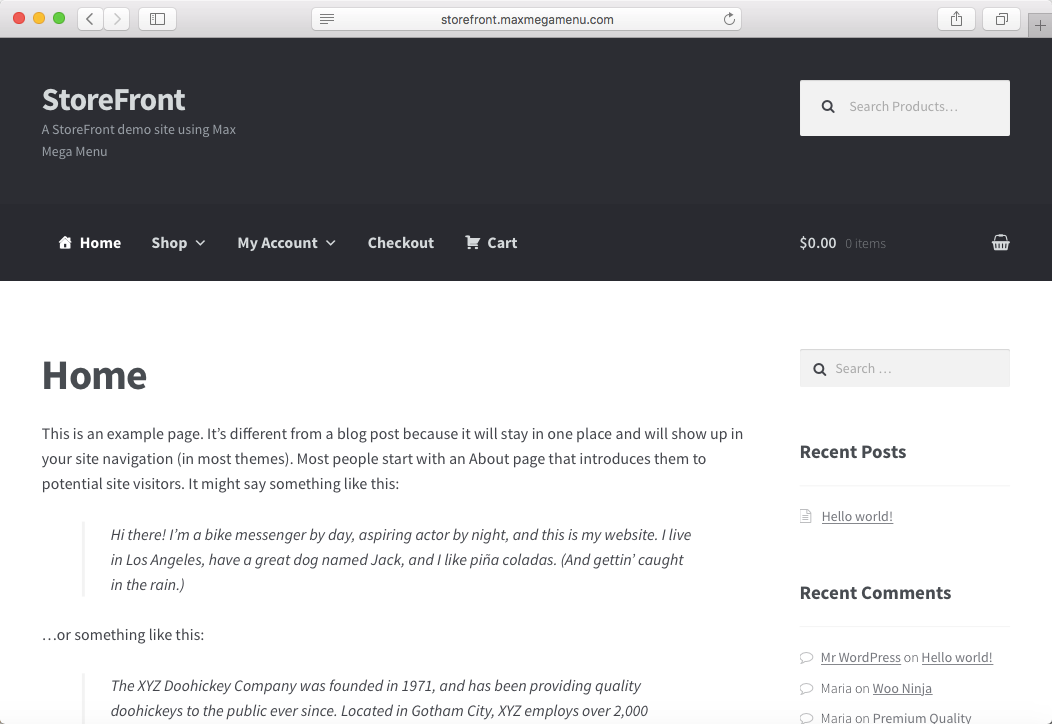This screenshot has width=1052, height=724.
Task: Click the Cart icon in navigation menu
Action: click(x=473, y=243)
